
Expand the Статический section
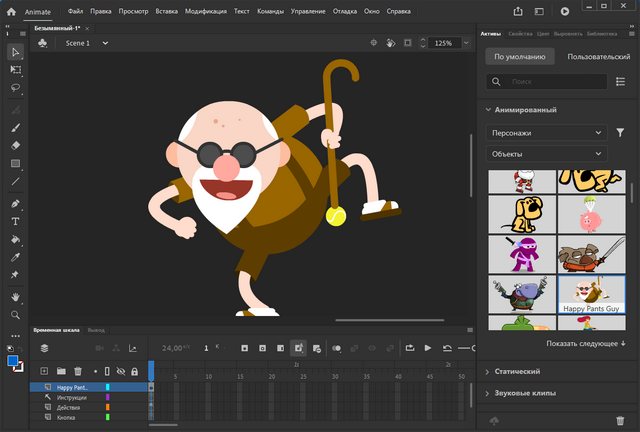pyautogui.click(x=520, y=372)
